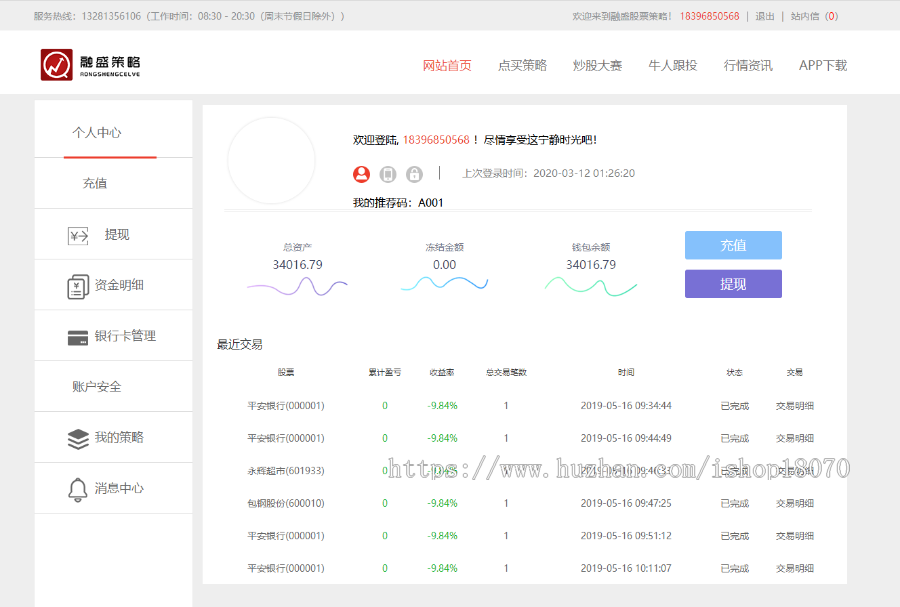Image resolution: width=900 pixels, height=607 pixels.
Task: Click the red user profile icon
Action: point(361,174)
